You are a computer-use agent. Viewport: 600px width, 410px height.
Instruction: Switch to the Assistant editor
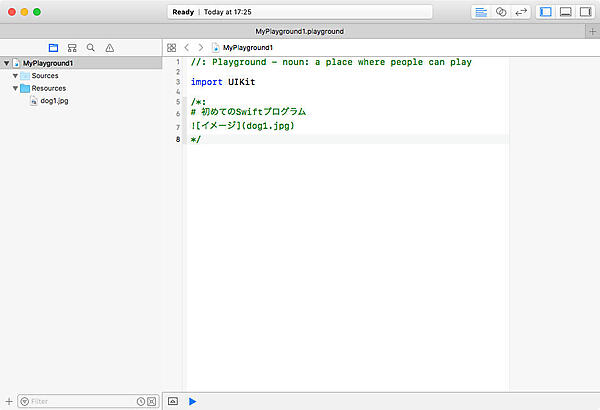coord(502,12)
